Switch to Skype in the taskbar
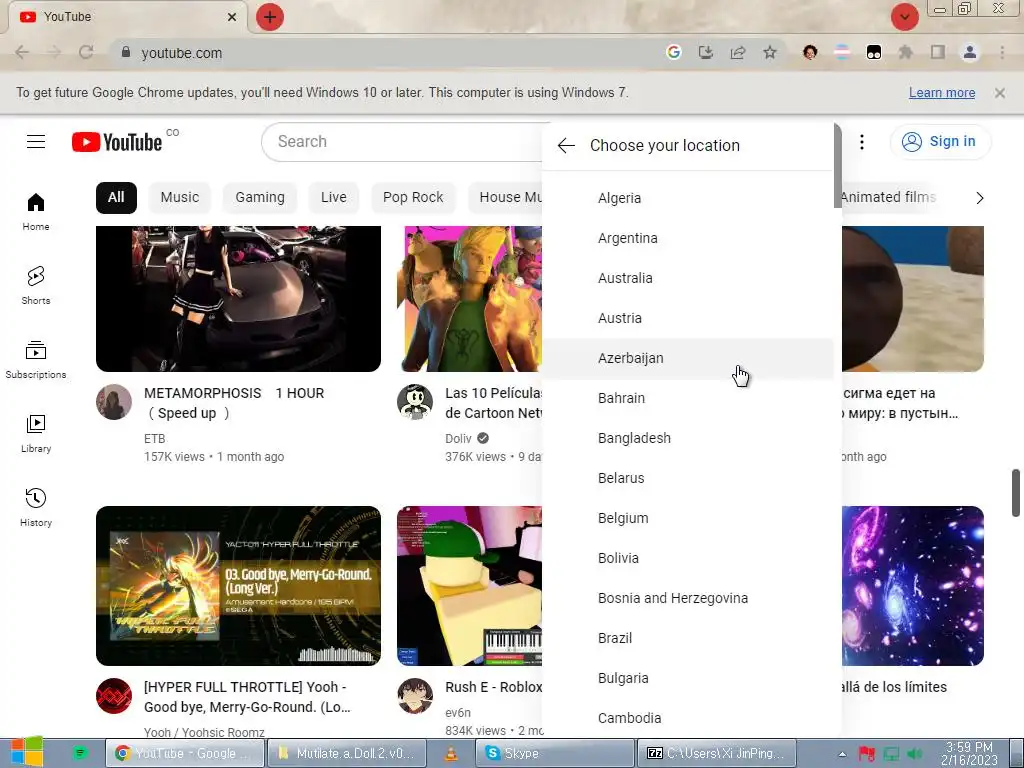The width and height of the screenshot is (1024, 768). tap(554, 753)
